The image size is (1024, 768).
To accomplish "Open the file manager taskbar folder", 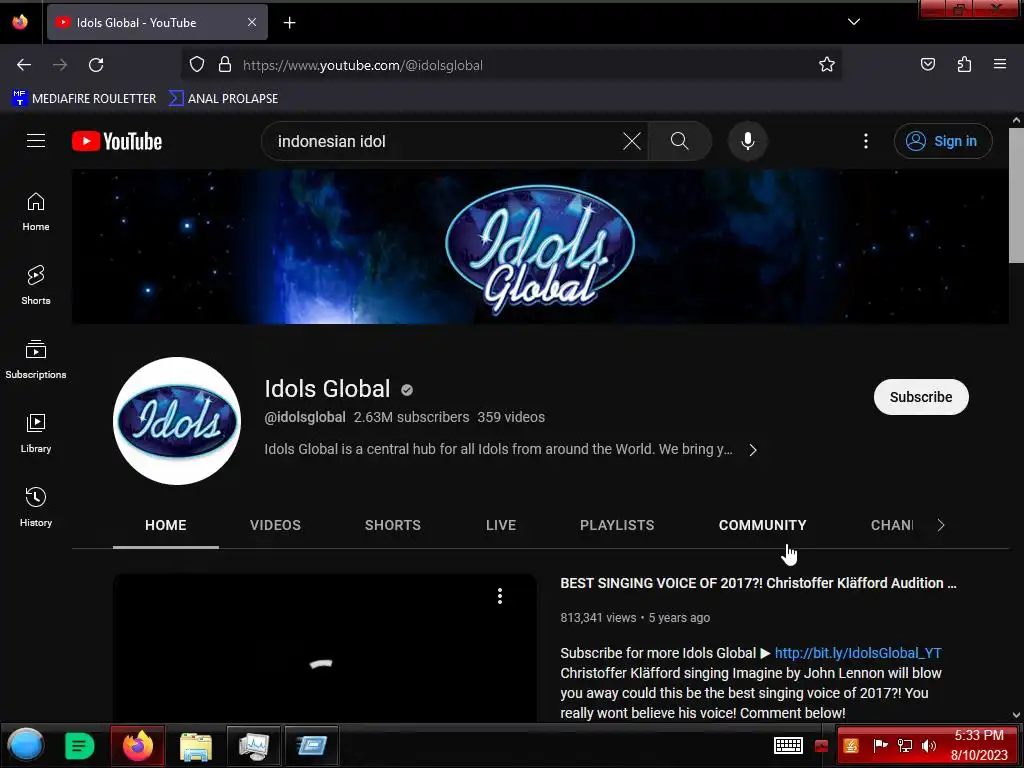I will [196, 745].
